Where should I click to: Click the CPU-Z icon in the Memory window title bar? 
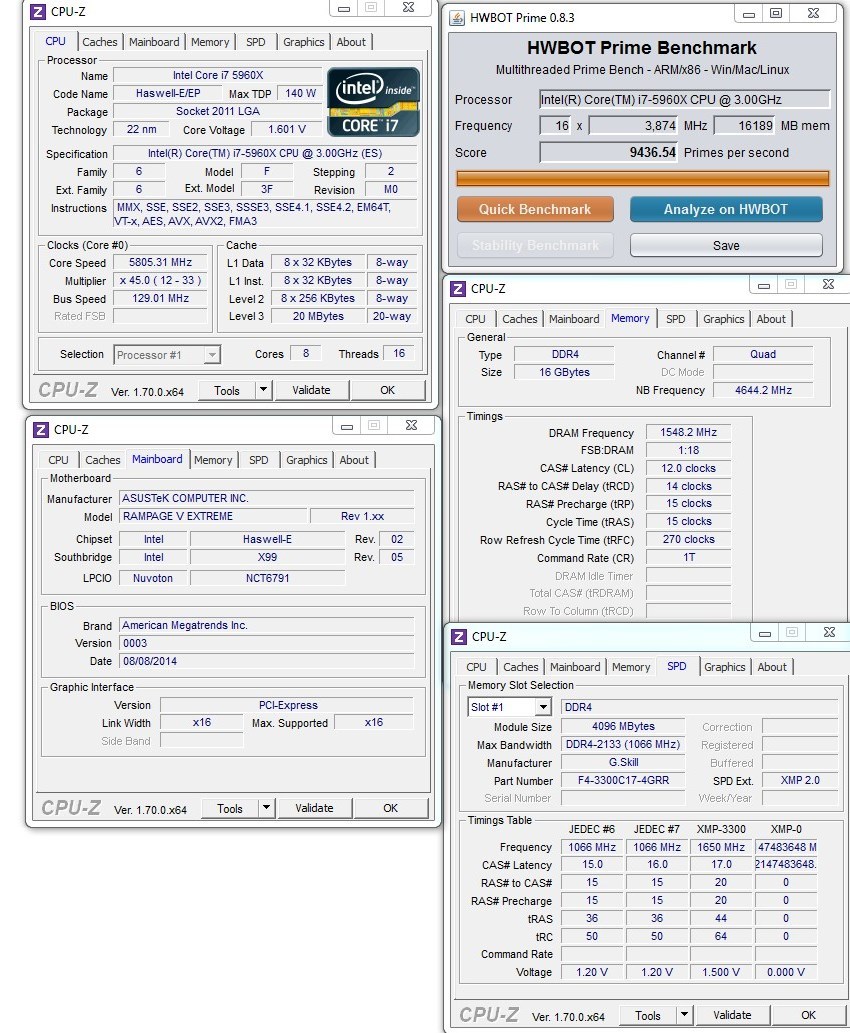(x=458, y=289)
